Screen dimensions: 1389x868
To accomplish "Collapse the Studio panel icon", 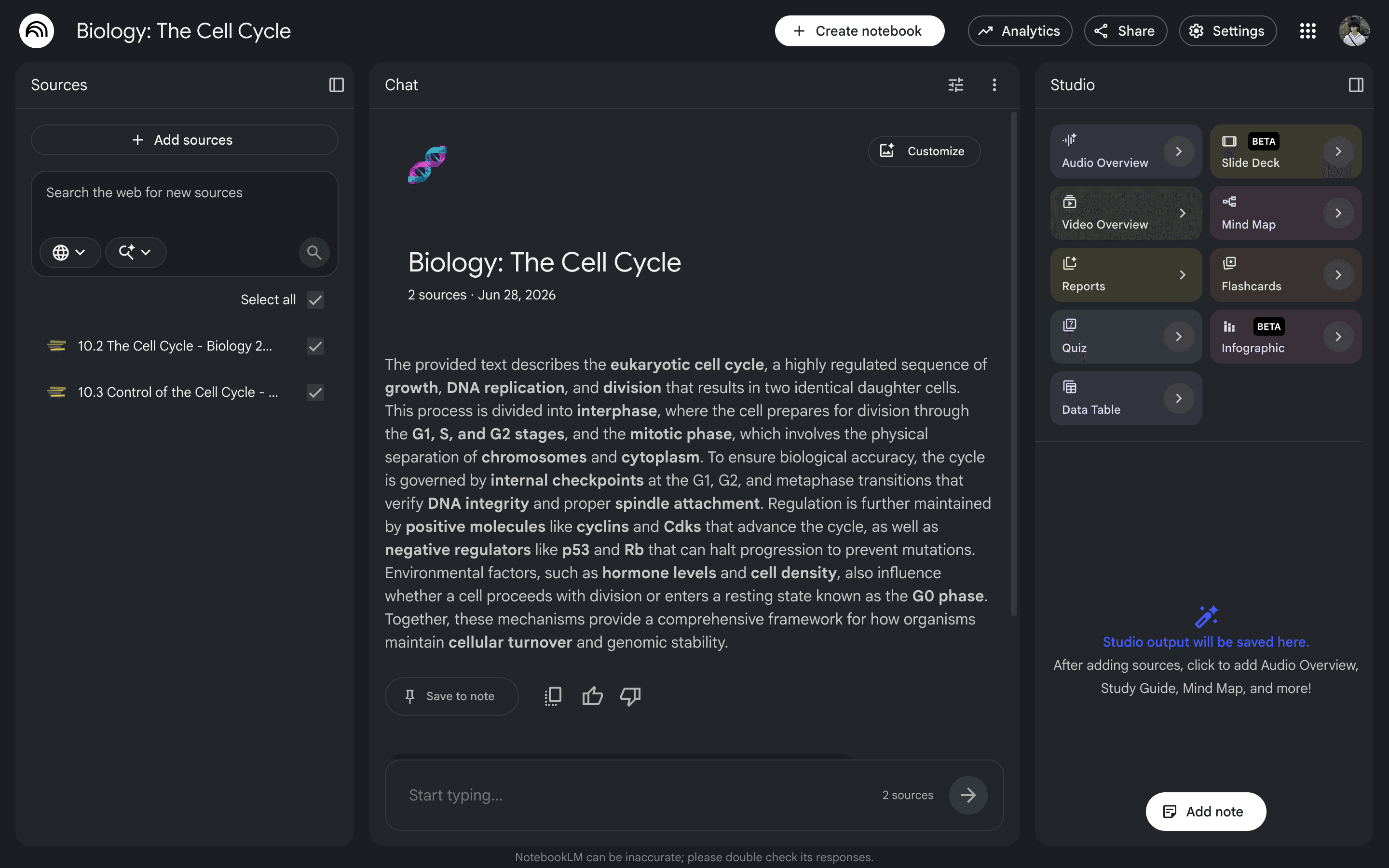I will 1356,85.
